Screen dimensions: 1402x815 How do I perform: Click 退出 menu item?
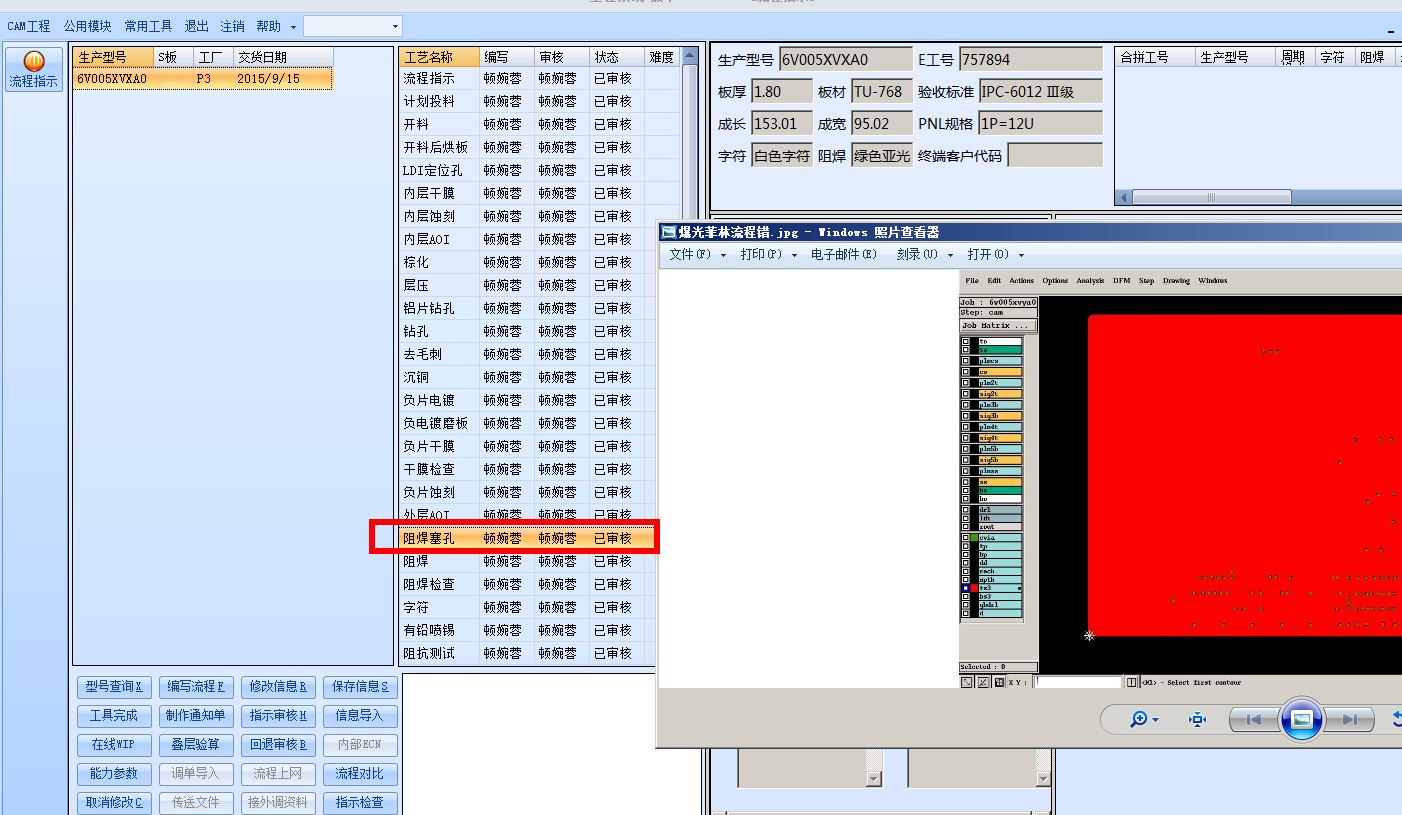click(x=197, y=26)
